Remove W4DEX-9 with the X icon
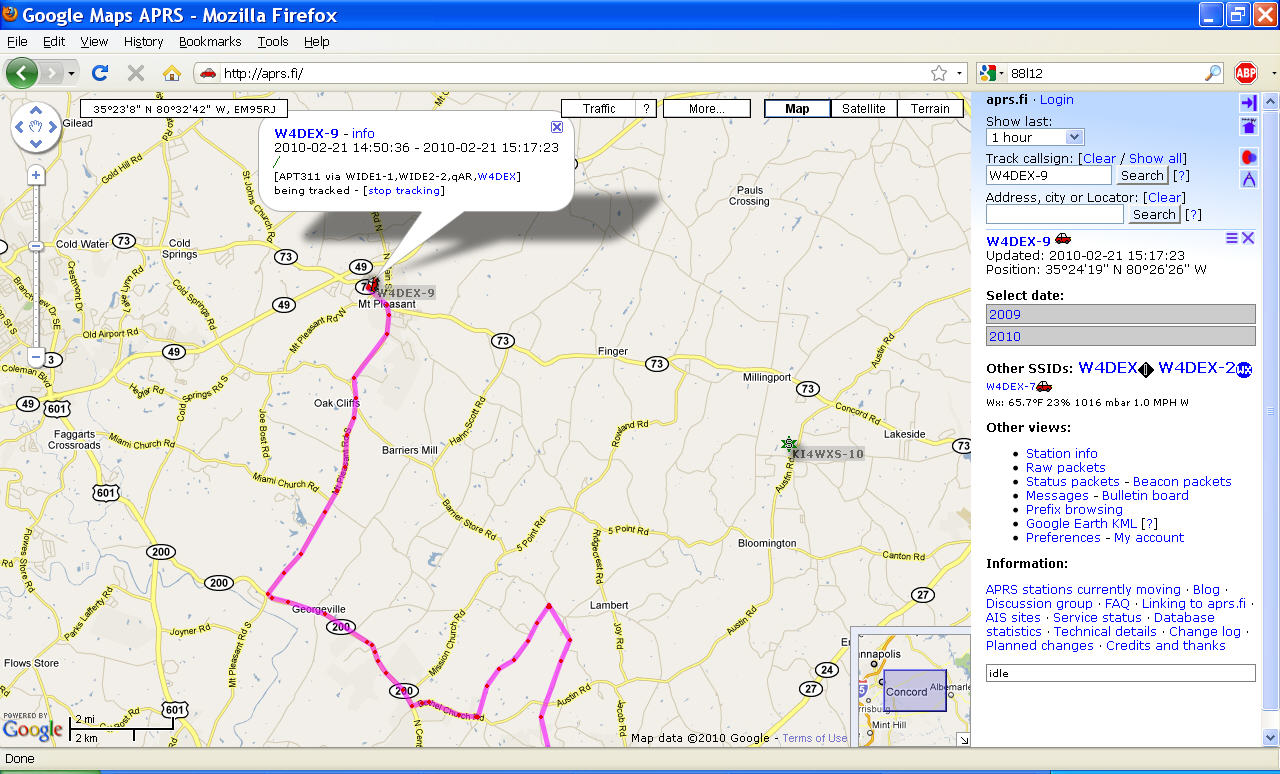This screenshot has width=1280, height=774. tap(1248, 238)
